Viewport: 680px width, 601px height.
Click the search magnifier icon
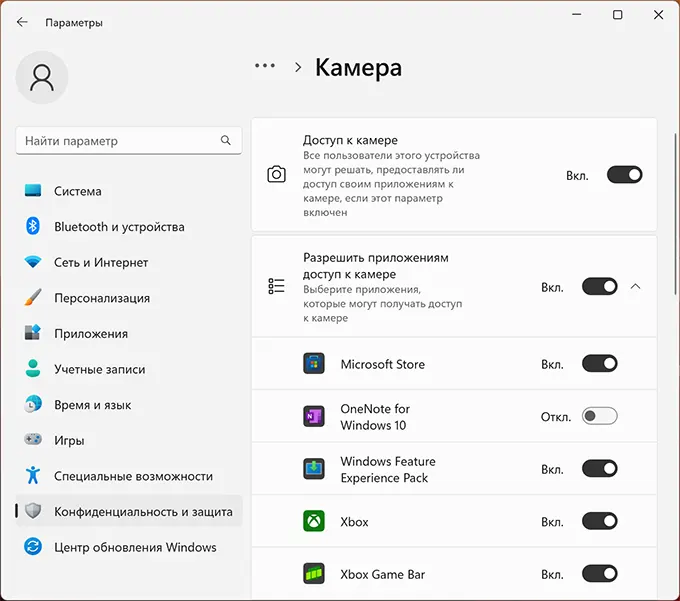(226, 140)
